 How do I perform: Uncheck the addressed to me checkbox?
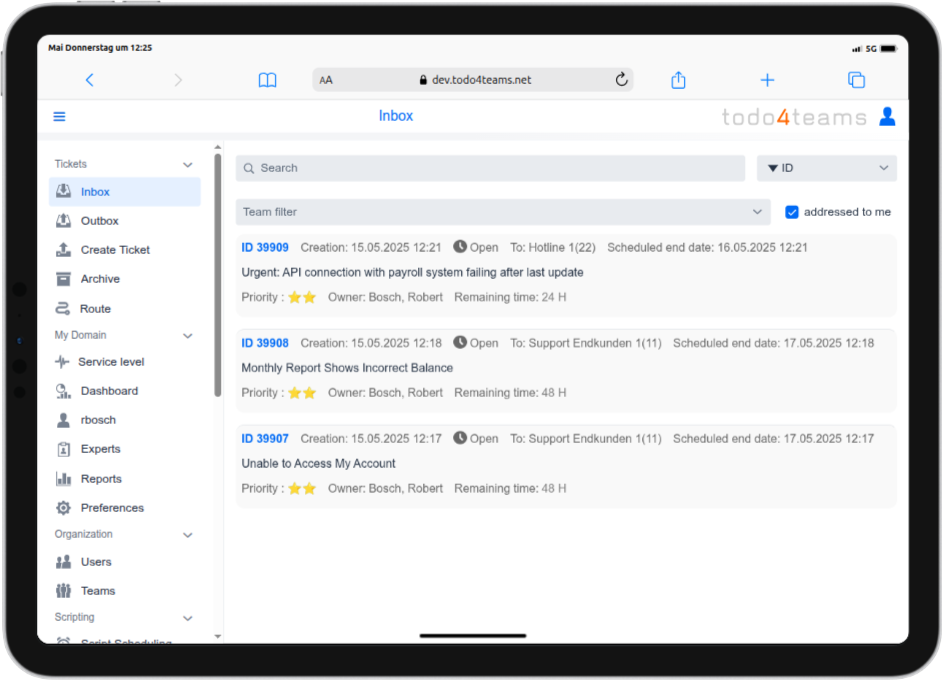792,212
